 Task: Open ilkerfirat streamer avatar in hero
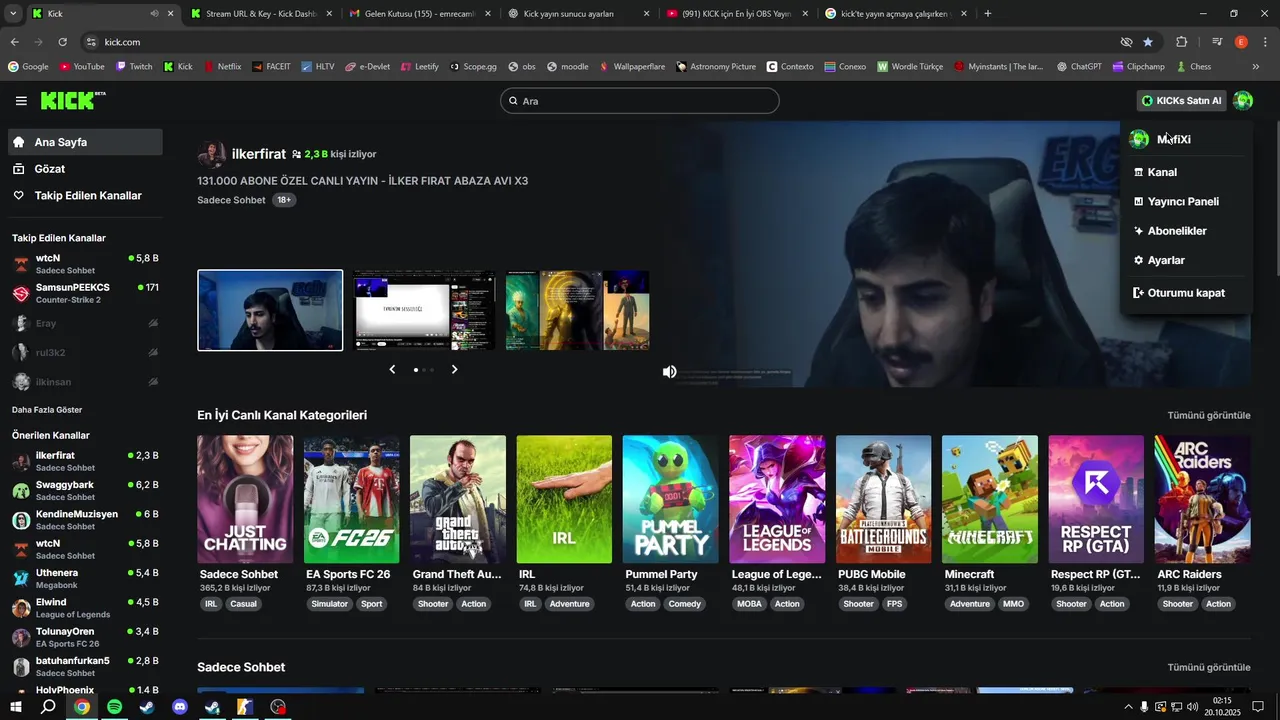pos(211,154)
